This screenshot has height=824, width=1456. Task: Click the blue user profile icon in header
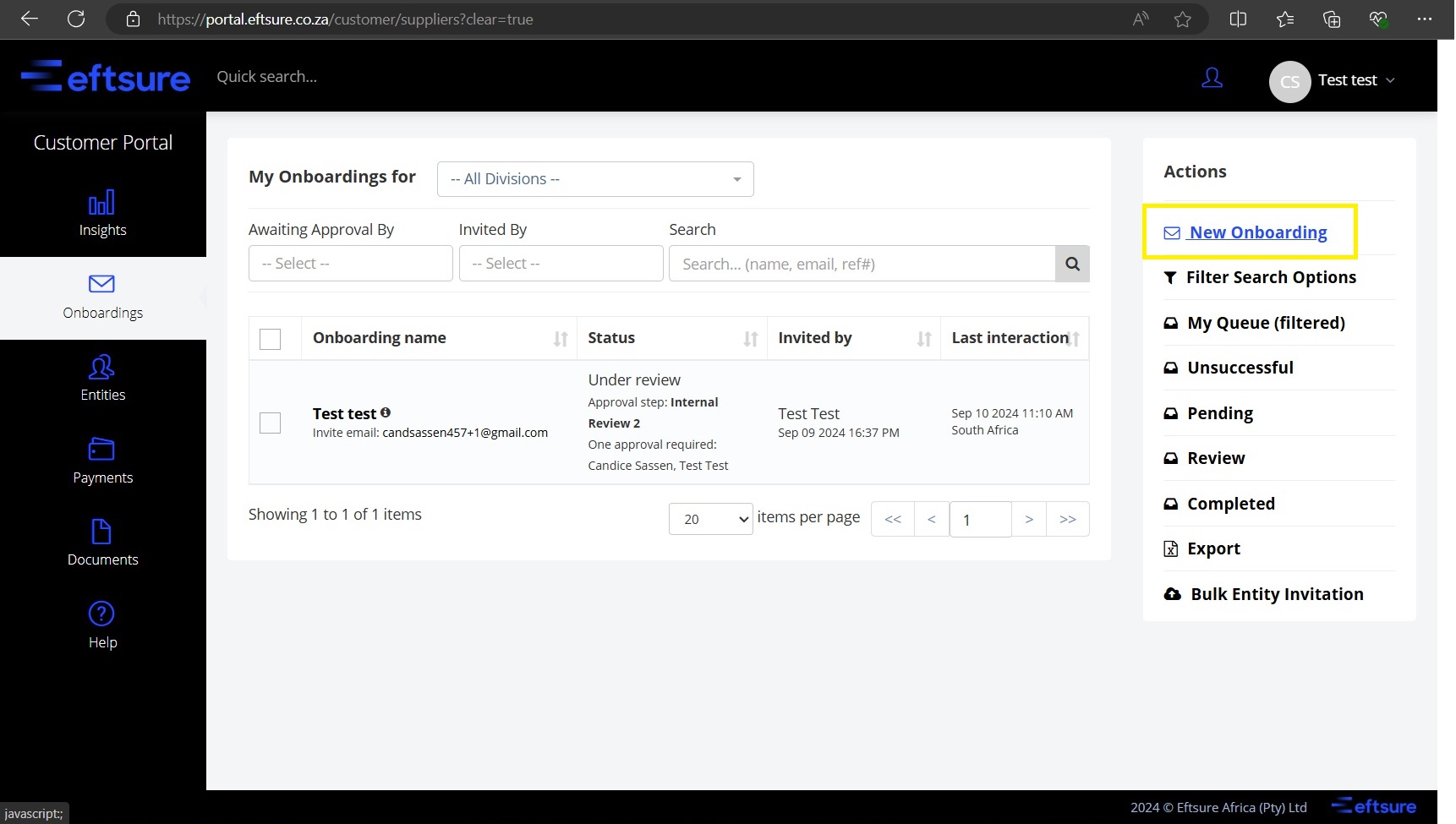(x=1212, y=79)
